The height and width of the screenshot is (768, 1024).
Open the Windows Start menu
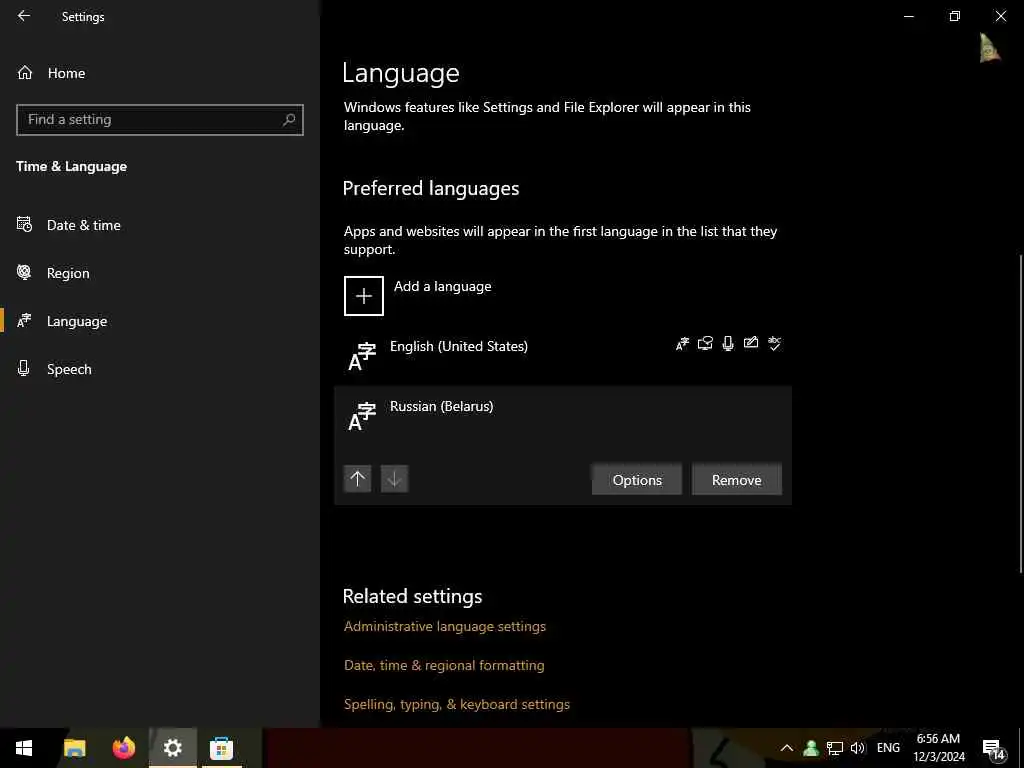click(24, 748)
